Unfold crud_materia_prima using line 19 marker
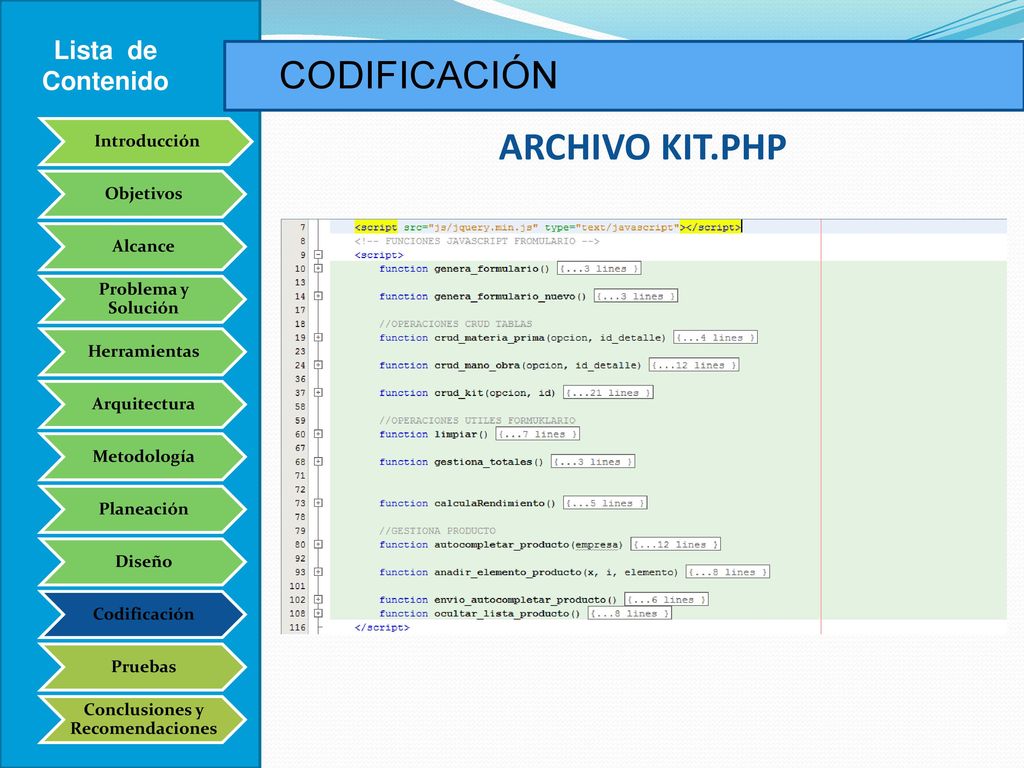 tap(318, 338)
